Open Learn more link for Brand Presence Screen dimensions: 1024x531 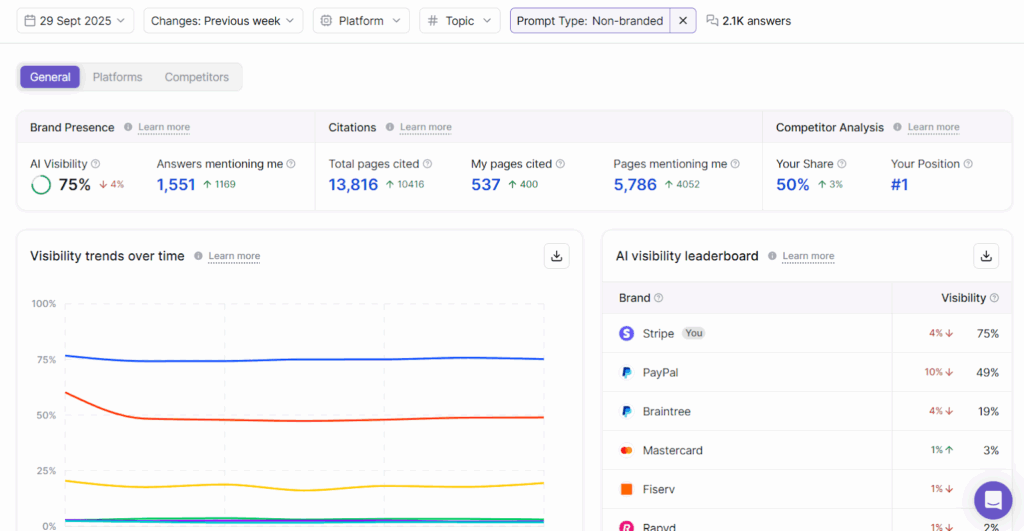164,127
